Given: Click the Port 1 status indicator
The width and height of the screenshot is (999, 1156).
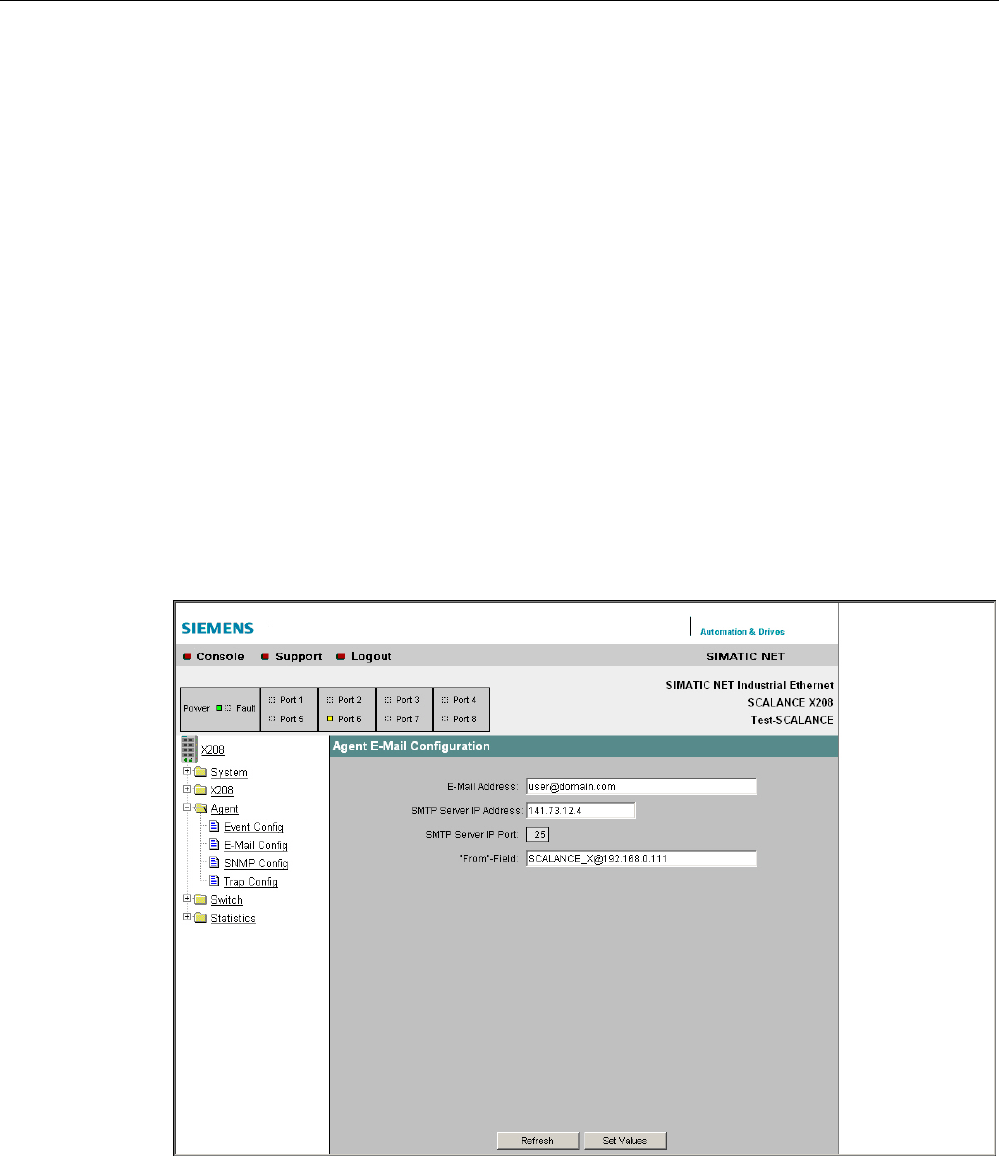Looking at the screenshot, I should point(272,700).
